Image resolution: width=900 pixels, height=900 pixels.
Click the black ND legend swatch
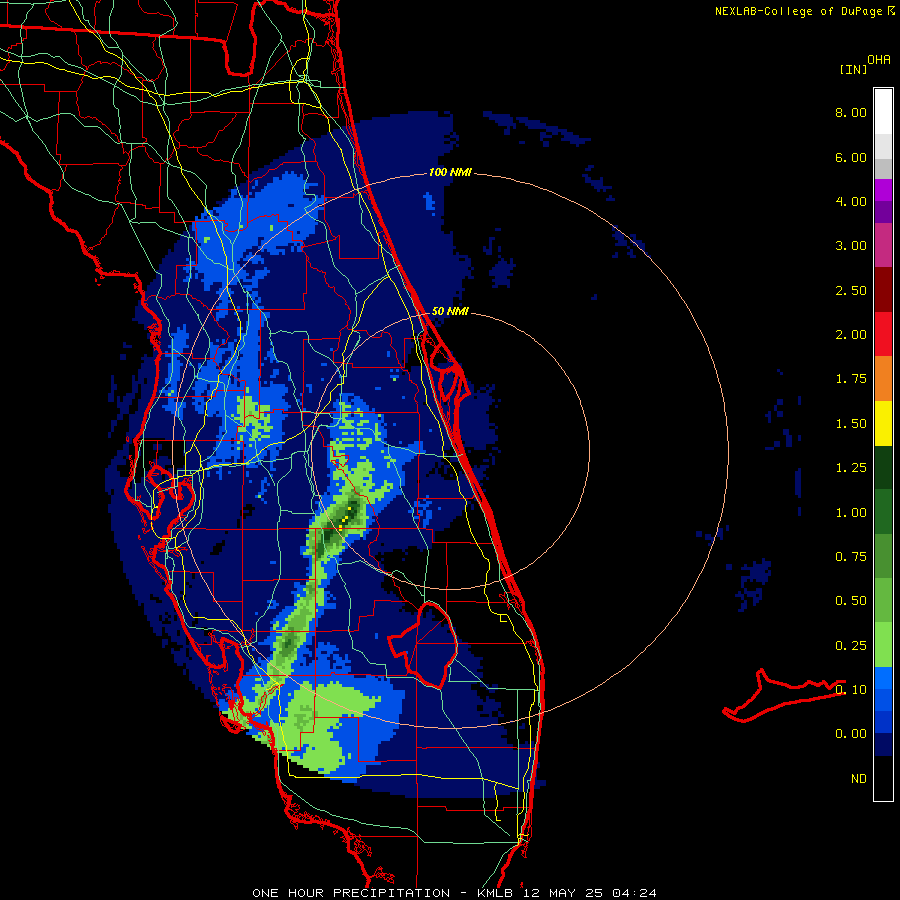pos(883,778)
